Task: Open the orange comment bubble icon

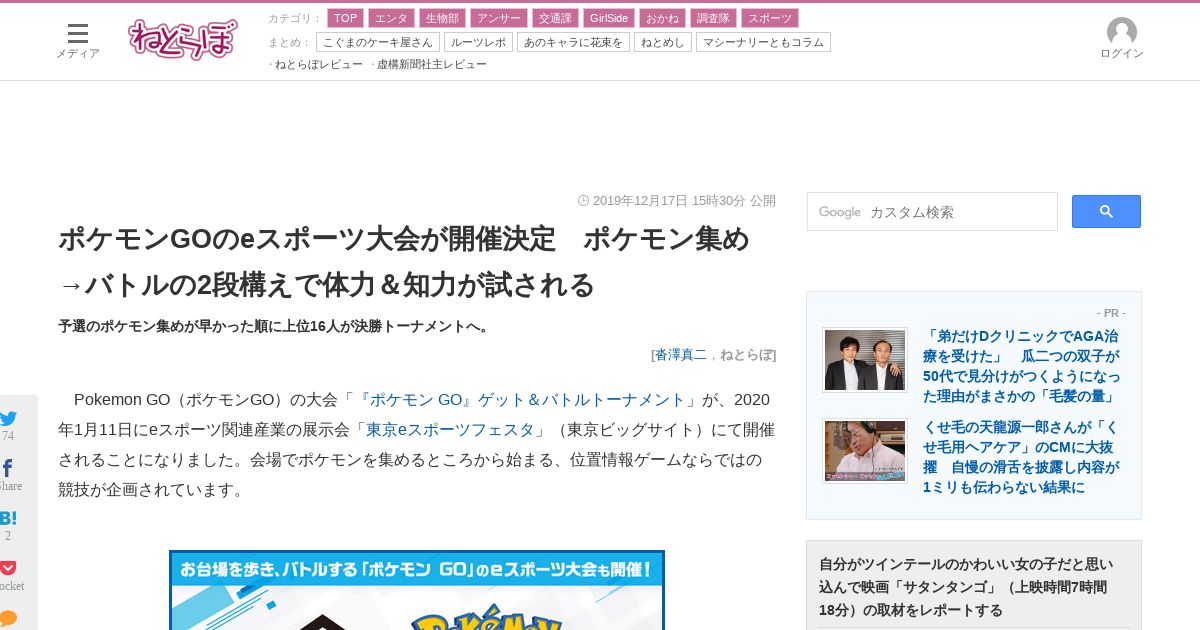Action: click(8, 619)
